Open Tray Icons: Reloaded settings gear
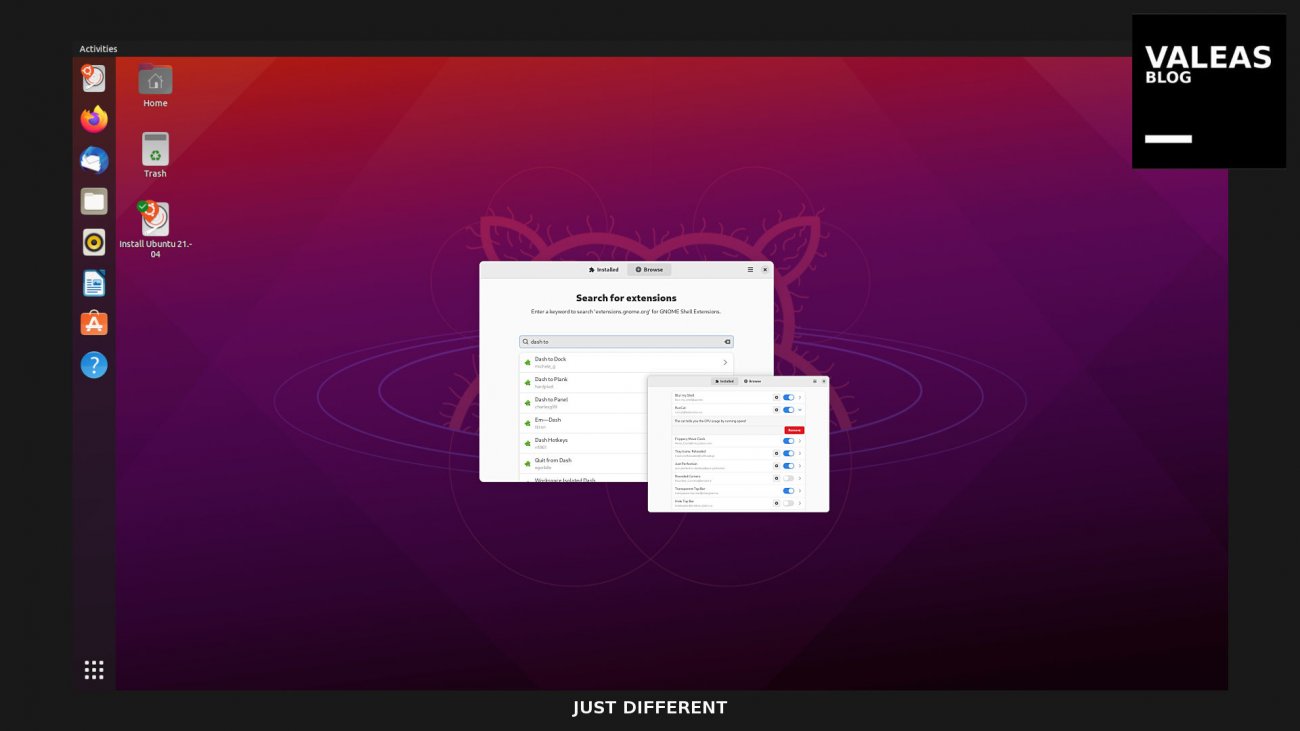 (x=776, y=453)
